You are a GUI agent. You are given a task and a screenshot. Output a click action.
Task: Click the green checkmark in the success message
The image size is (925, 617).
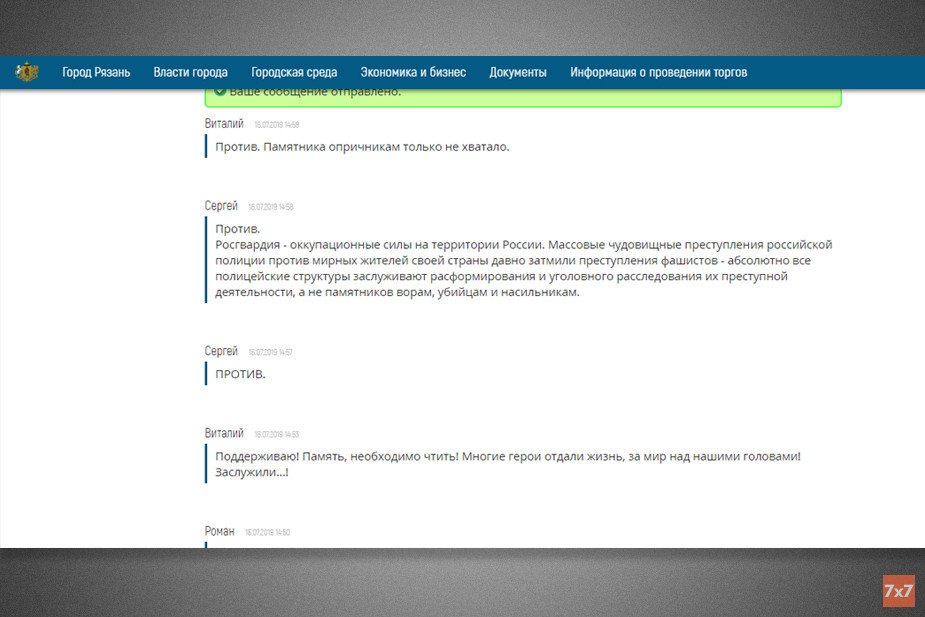pyautogui.click(x=219, y=92)
